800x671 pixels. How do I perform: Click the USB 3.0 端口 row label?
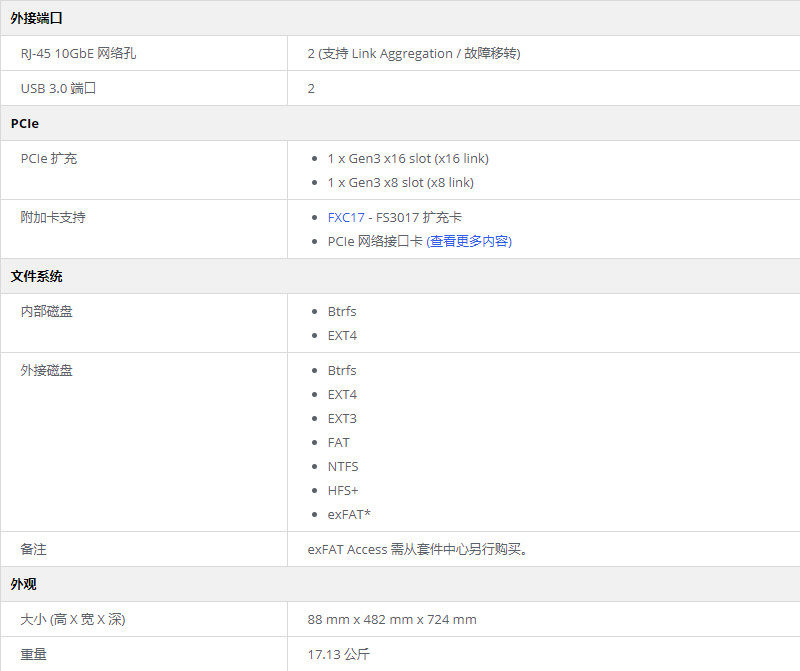(x=60, y=88)
